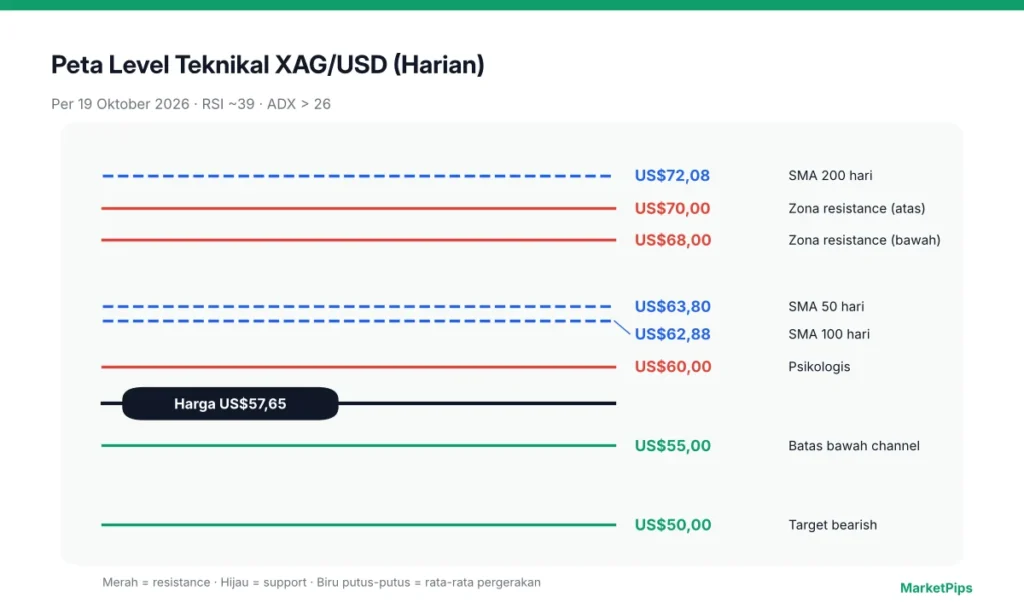Image resolution: width=1024 pixels, height=614 pixels.
Task: Click the SMA 100 hari label
Action: click(829, 334)
